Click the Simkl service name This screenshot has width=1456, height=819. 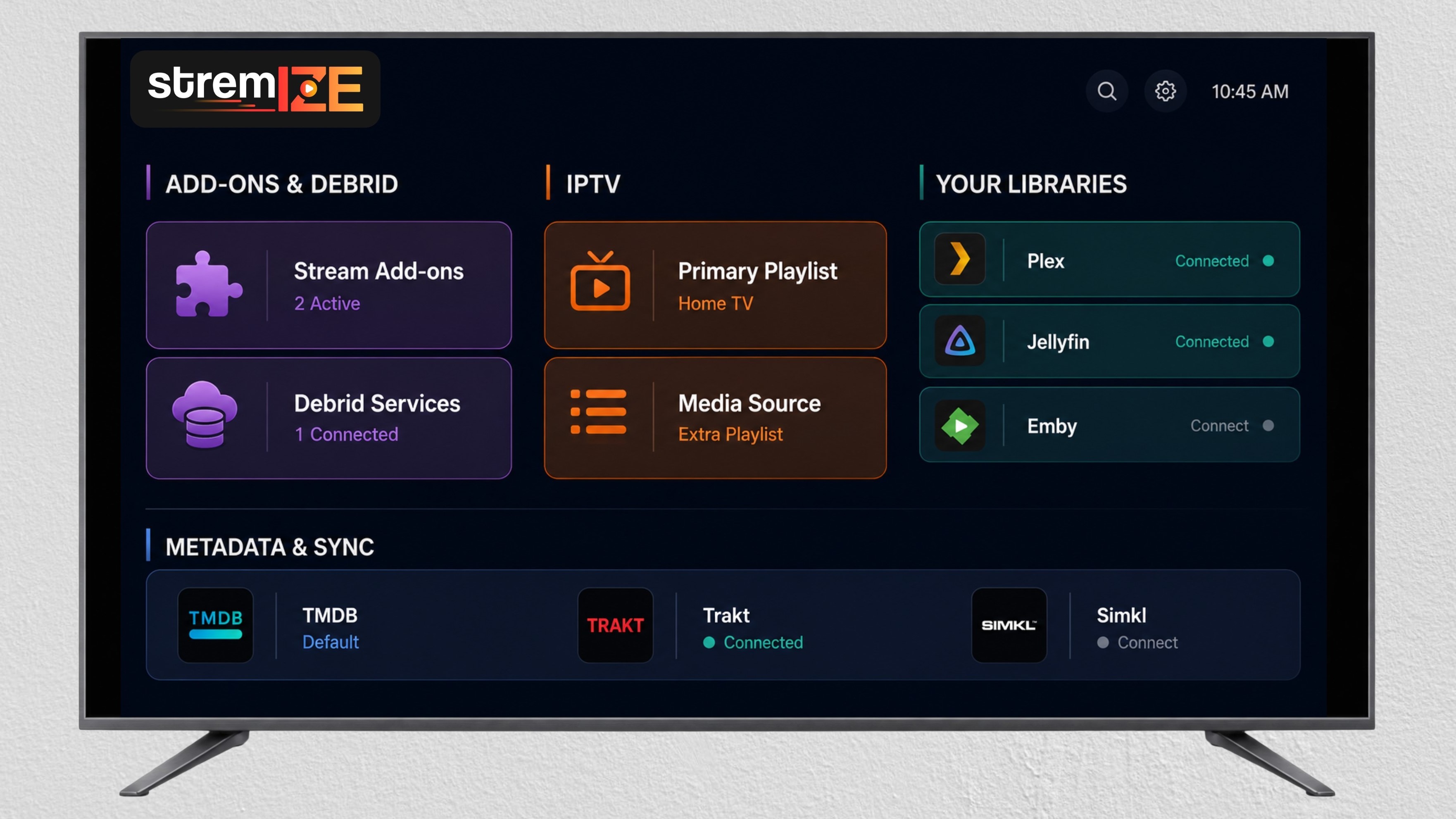[x=1121, y=616]
